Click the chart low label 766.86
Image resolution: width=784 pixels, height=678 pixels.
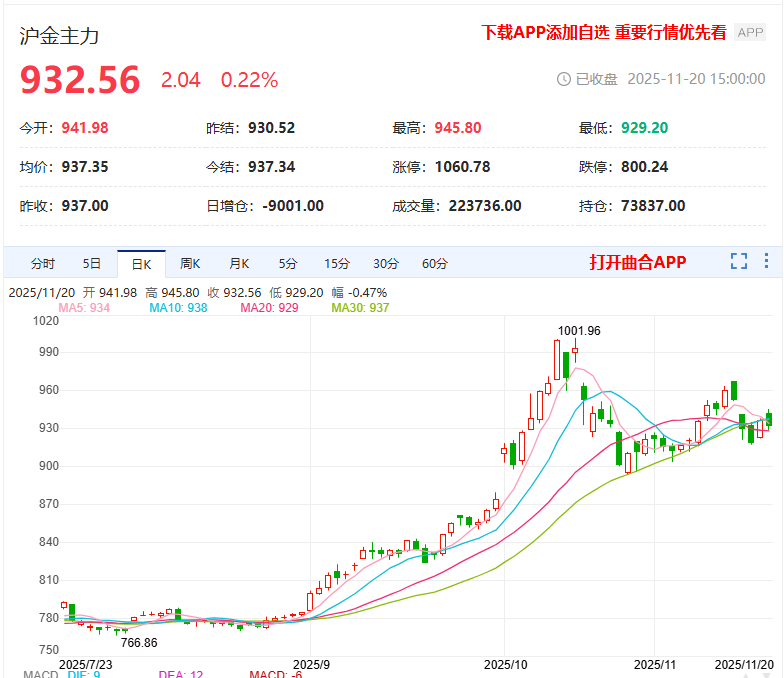[139, 643]
